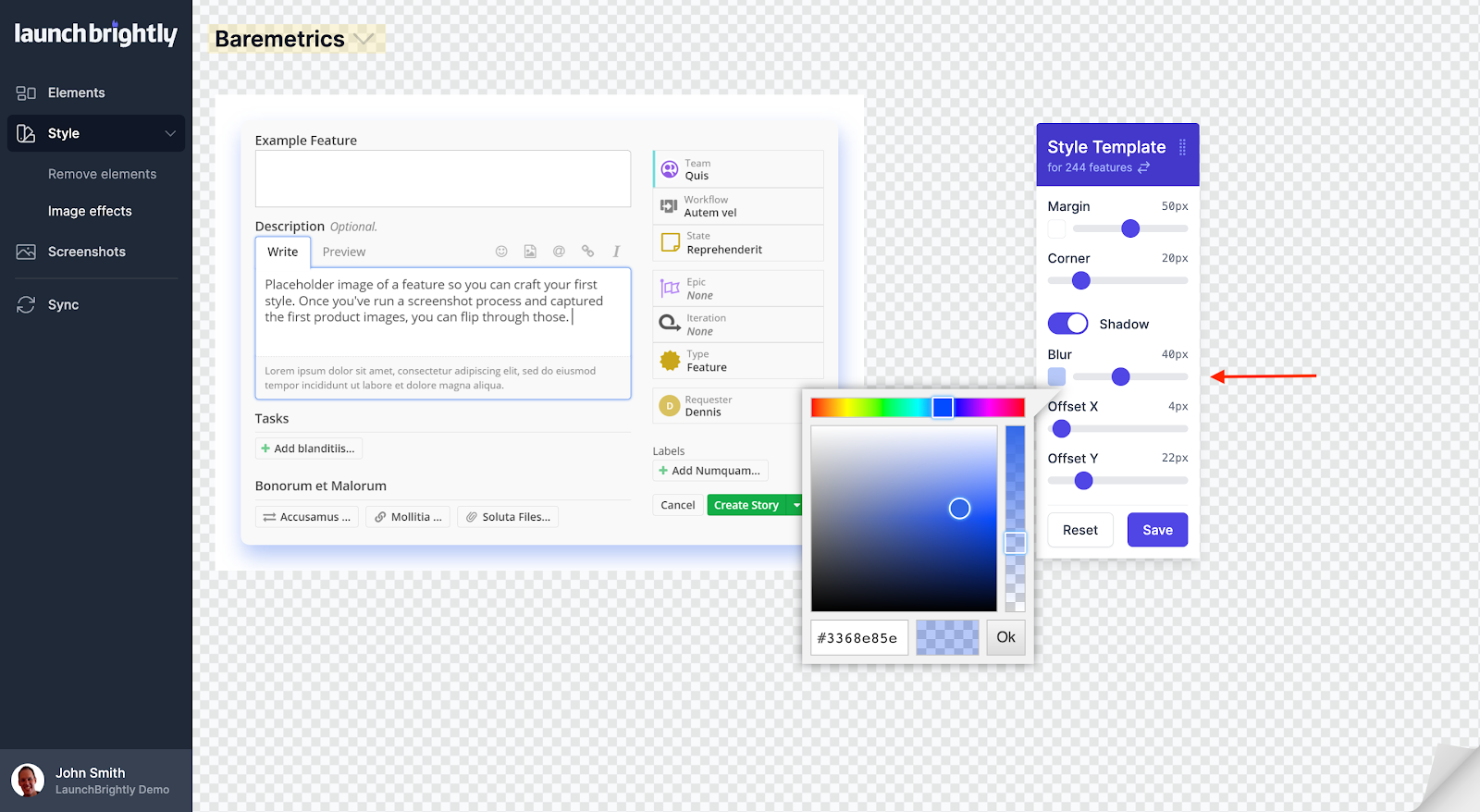Switch to the Preview tab
Image resolution: width=1480 pixels, height=812 pixels.
(344, 252)
